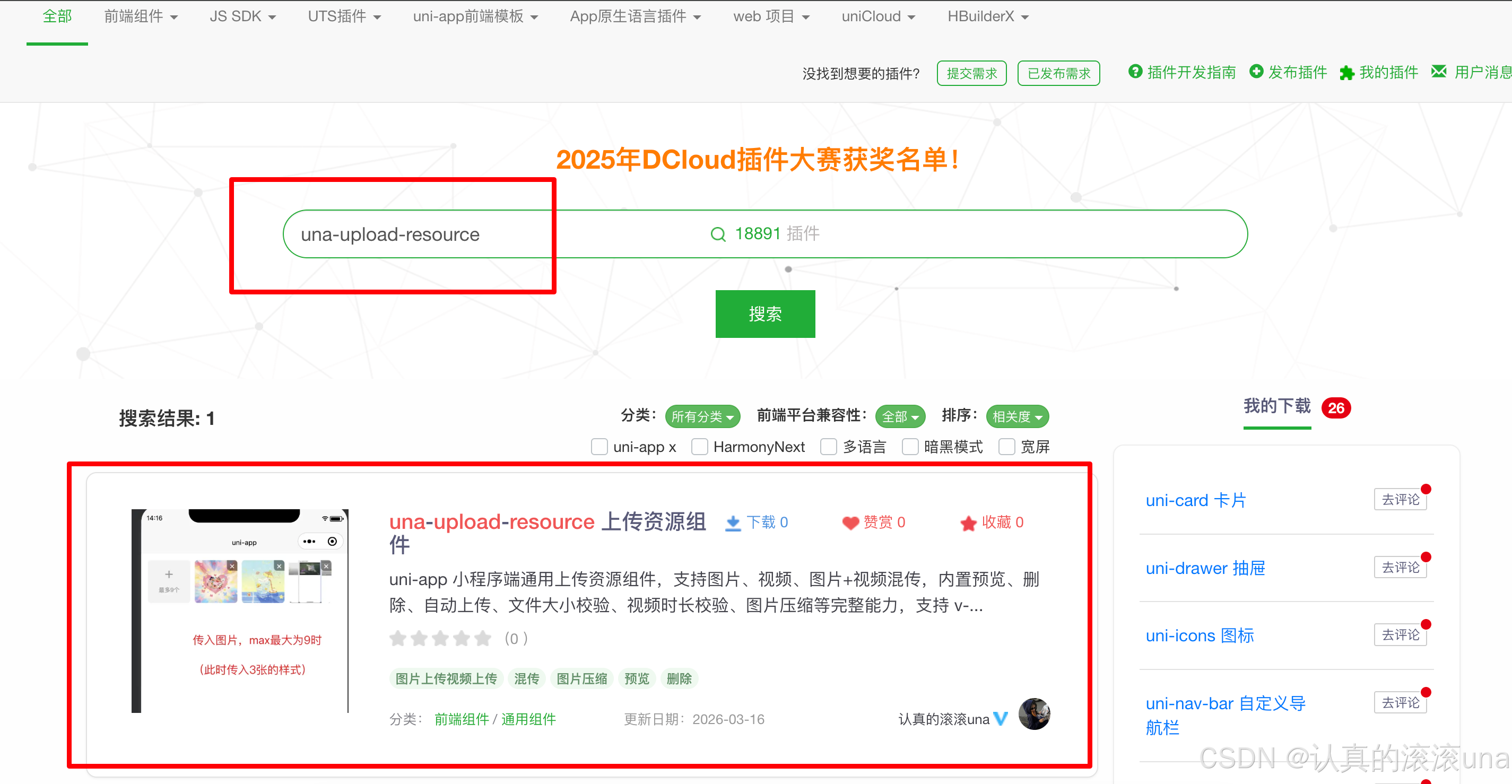Image resolution: width=1512 pixels, height=784 pixels.
Task: Click the 赞赏 heart icon
Action: tap(850, 523)
